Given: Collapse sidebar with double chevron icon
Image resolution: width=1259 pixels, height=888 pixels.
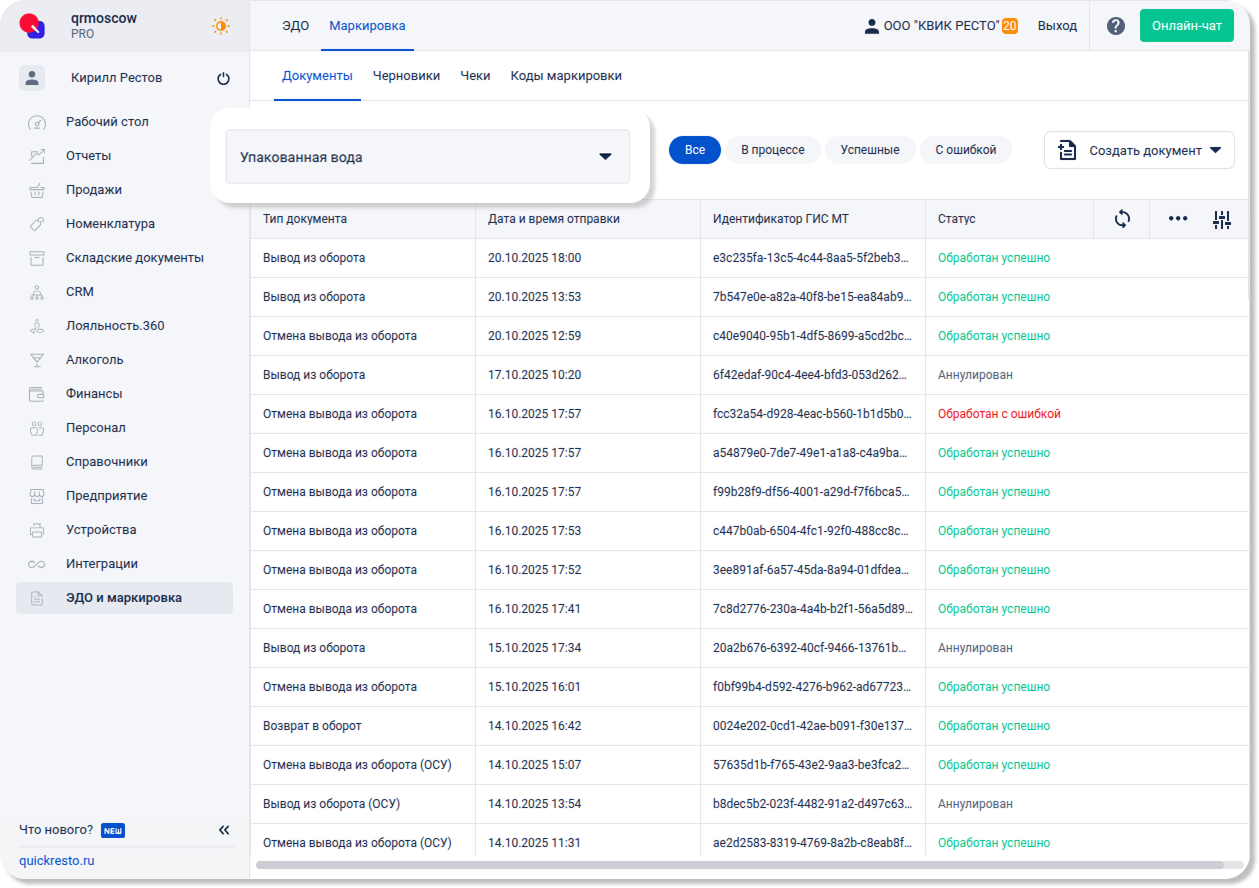Looking at the screenshot, I should click(x=224, y=830).
